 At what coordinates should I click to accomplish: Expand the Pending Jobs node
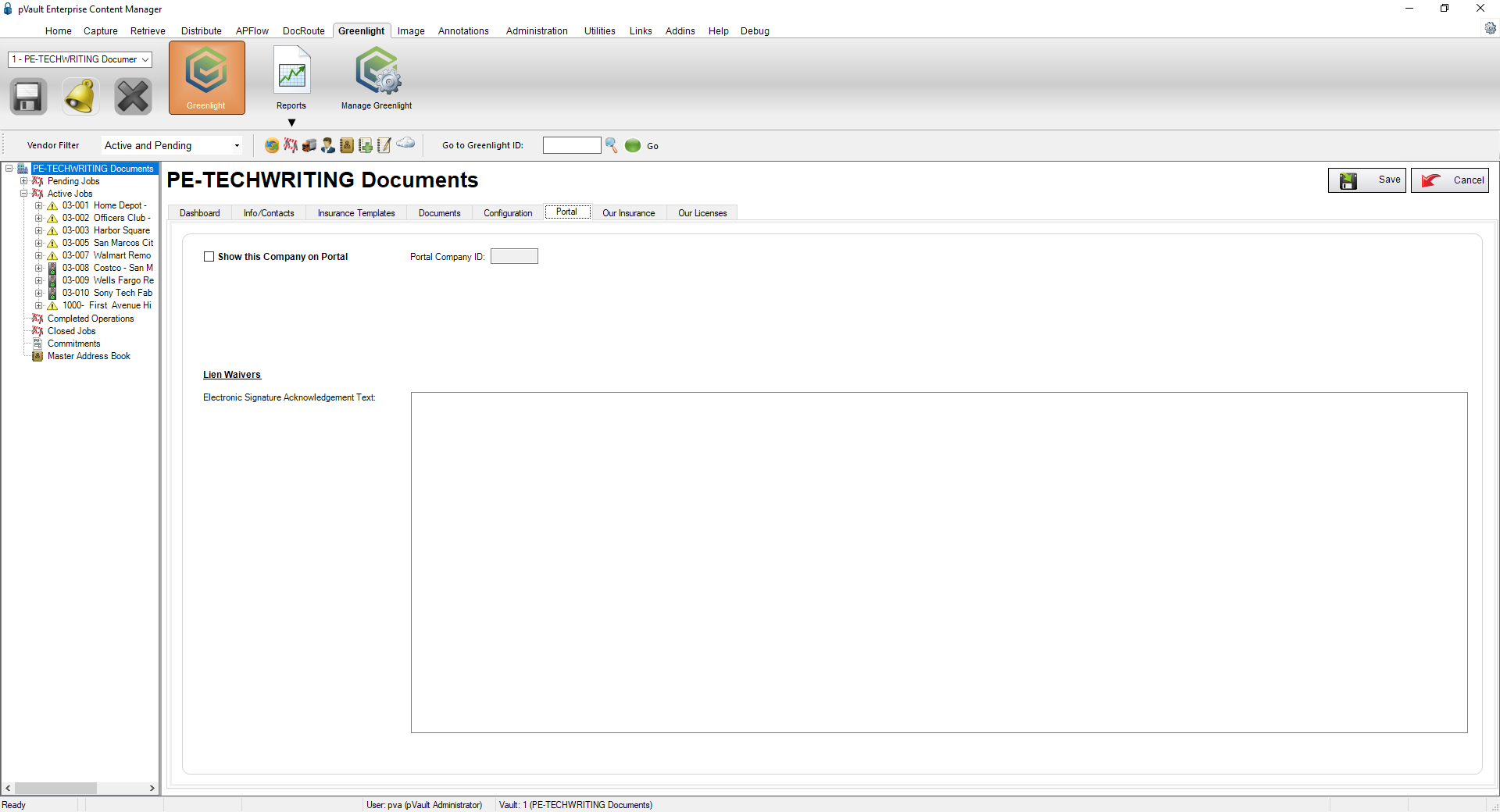23,181
